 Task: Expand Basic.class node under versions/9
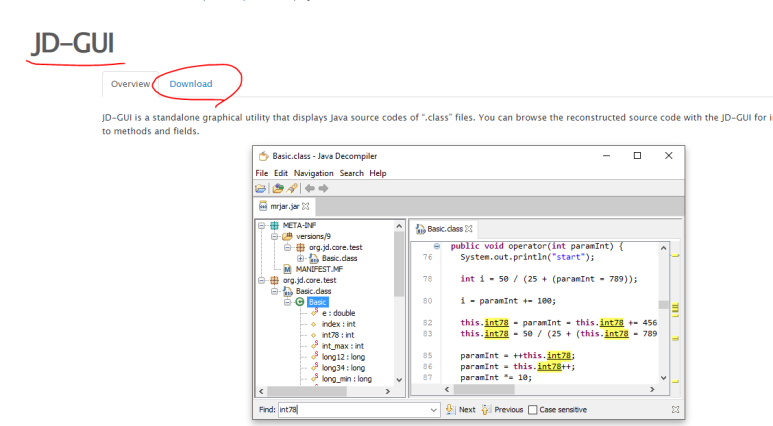[x=300, y=258]
